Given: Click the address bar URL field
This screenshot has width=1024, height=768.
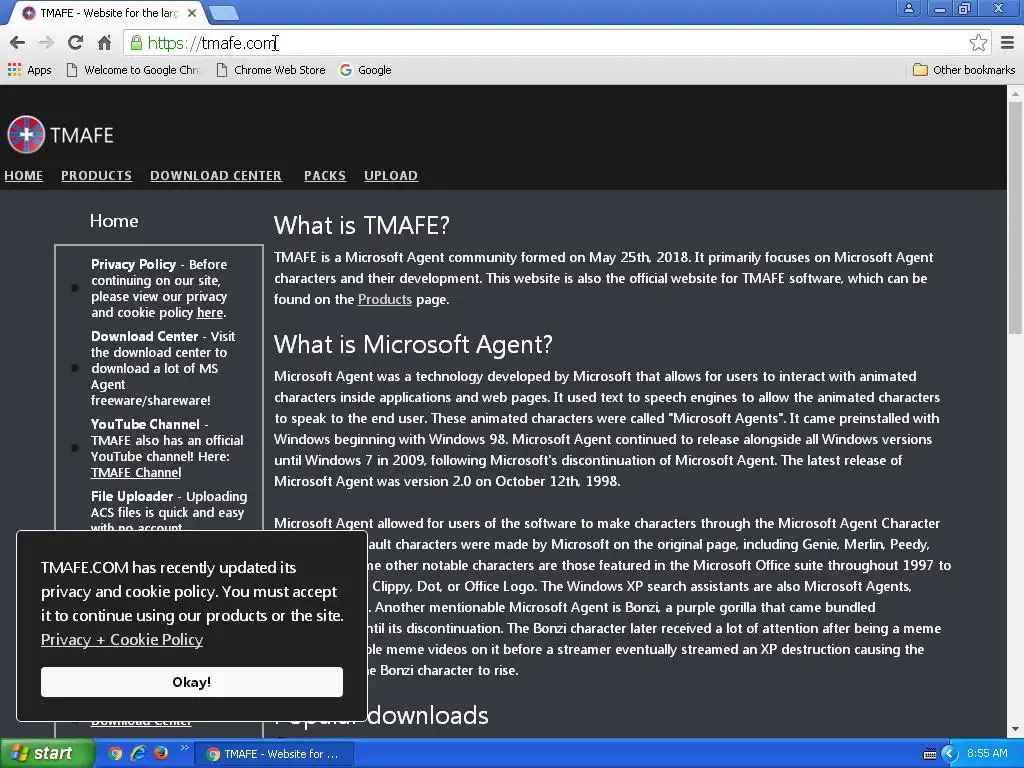Looking at the screenshot, I should (549, 43).
